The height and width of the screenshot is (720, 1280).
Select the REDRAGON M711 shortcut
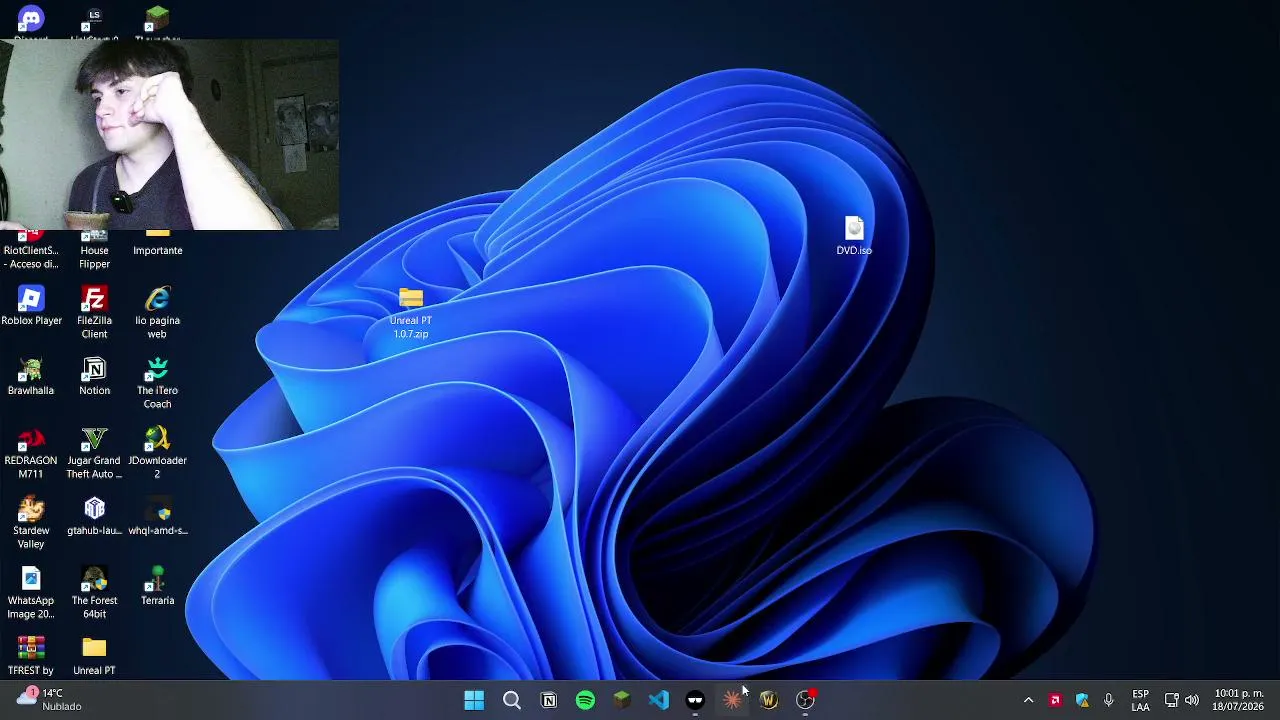[x=31, y=453]
